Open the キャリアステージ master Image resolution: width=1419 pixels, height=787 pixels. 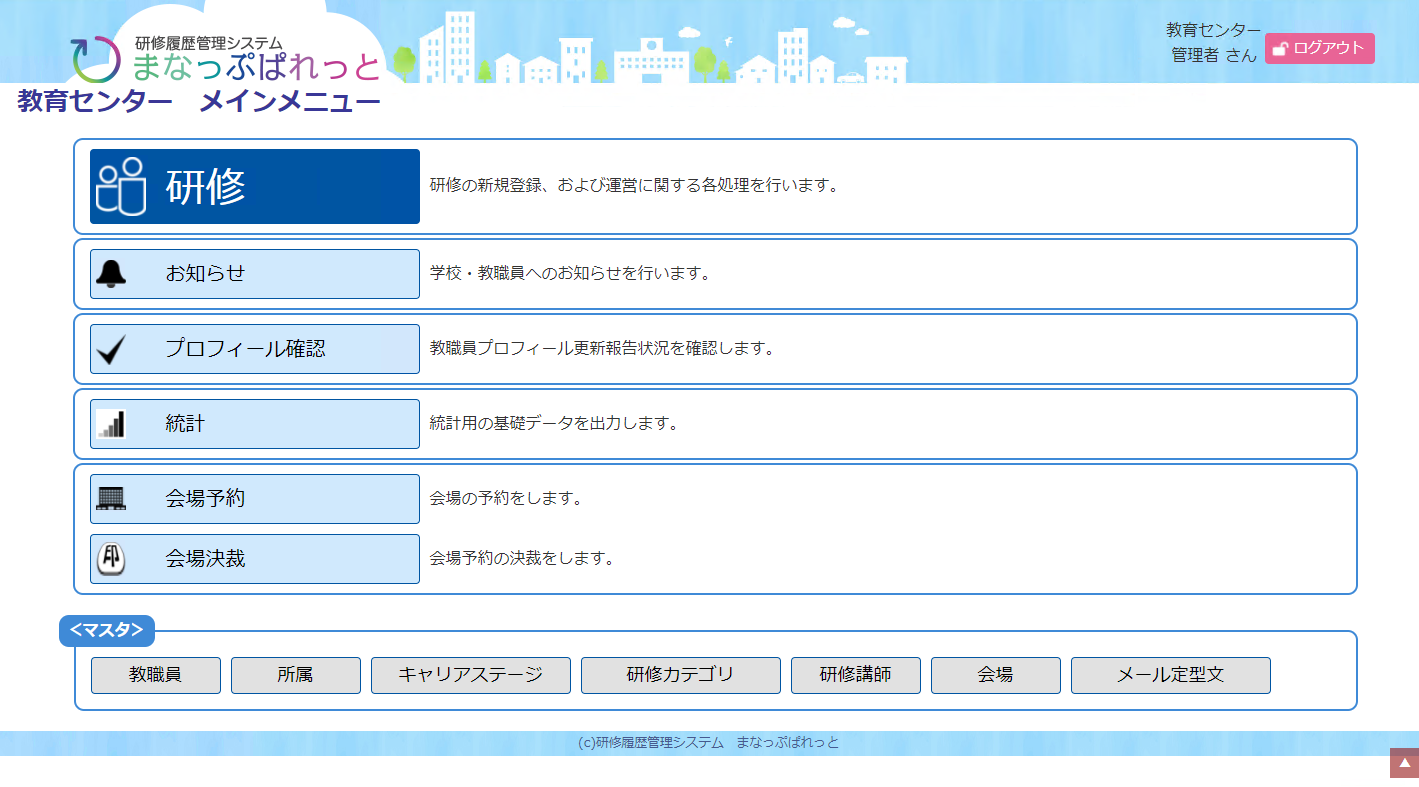click(471, 675)
